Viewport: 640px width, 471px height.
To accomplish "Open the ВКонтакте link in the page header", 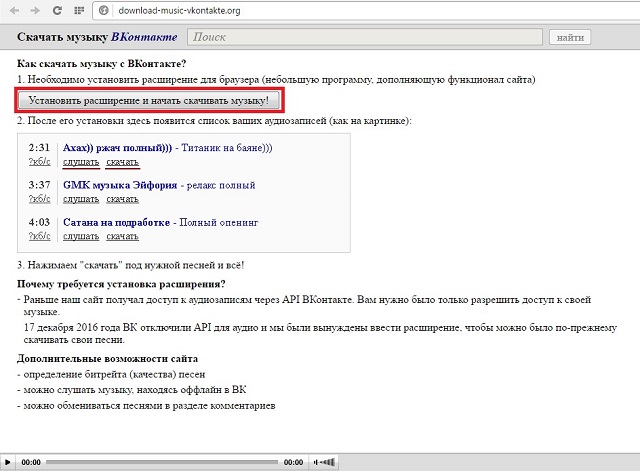I will pos(144,37).
